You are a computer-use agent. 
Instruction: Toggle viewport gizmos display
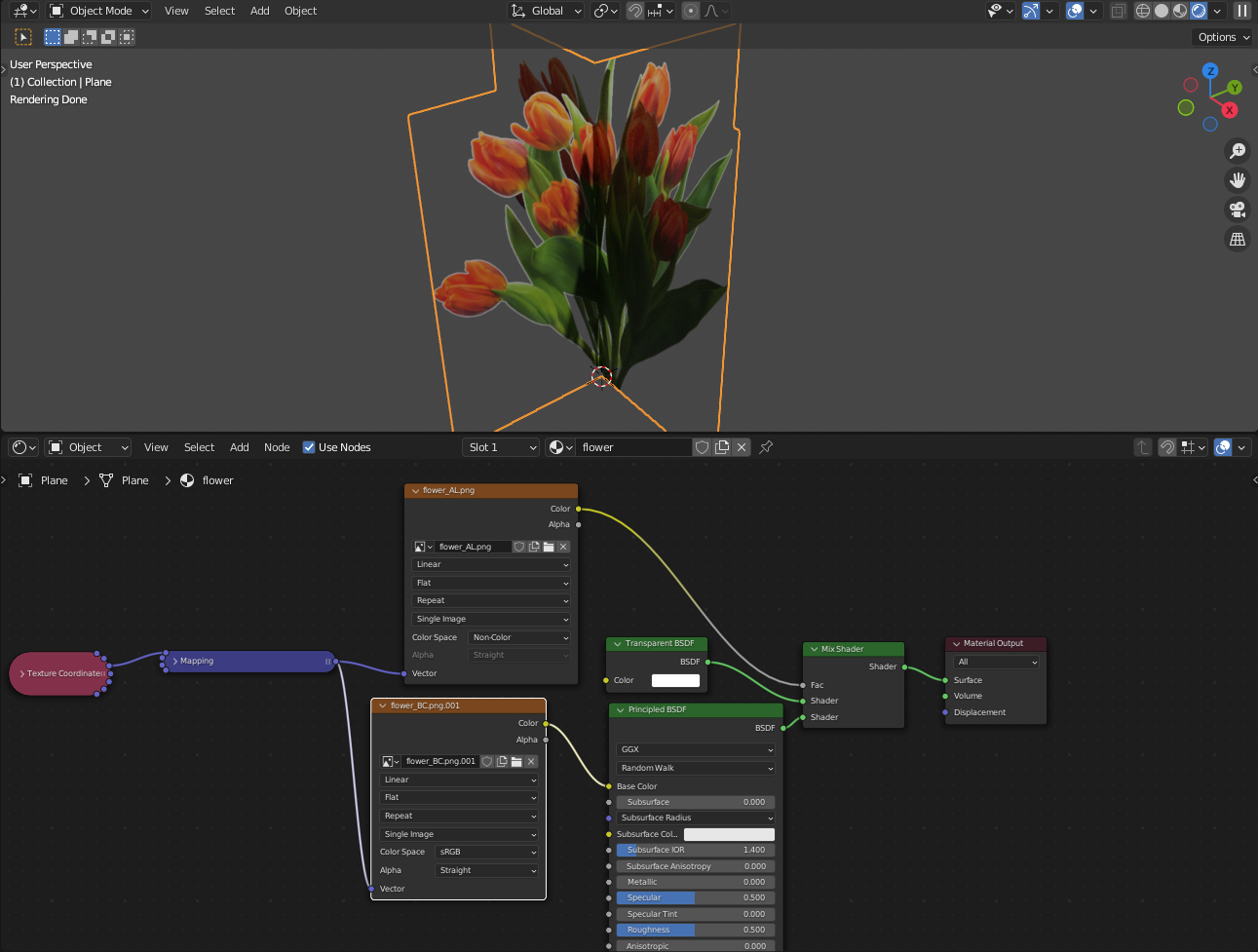[1031, 11]
